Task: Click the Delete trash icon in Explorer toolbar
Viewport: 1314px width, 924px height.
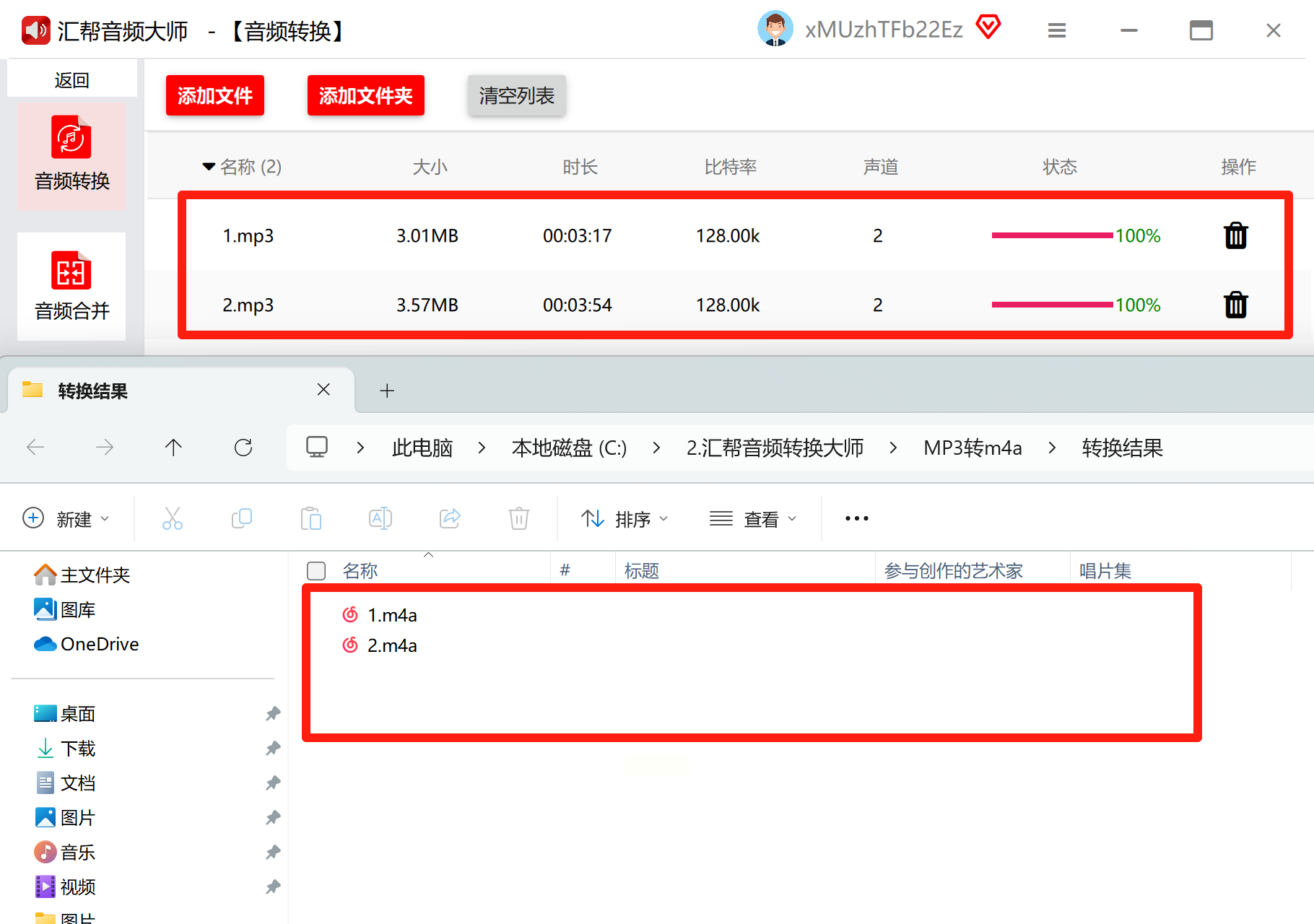Action: coord(519,518)
